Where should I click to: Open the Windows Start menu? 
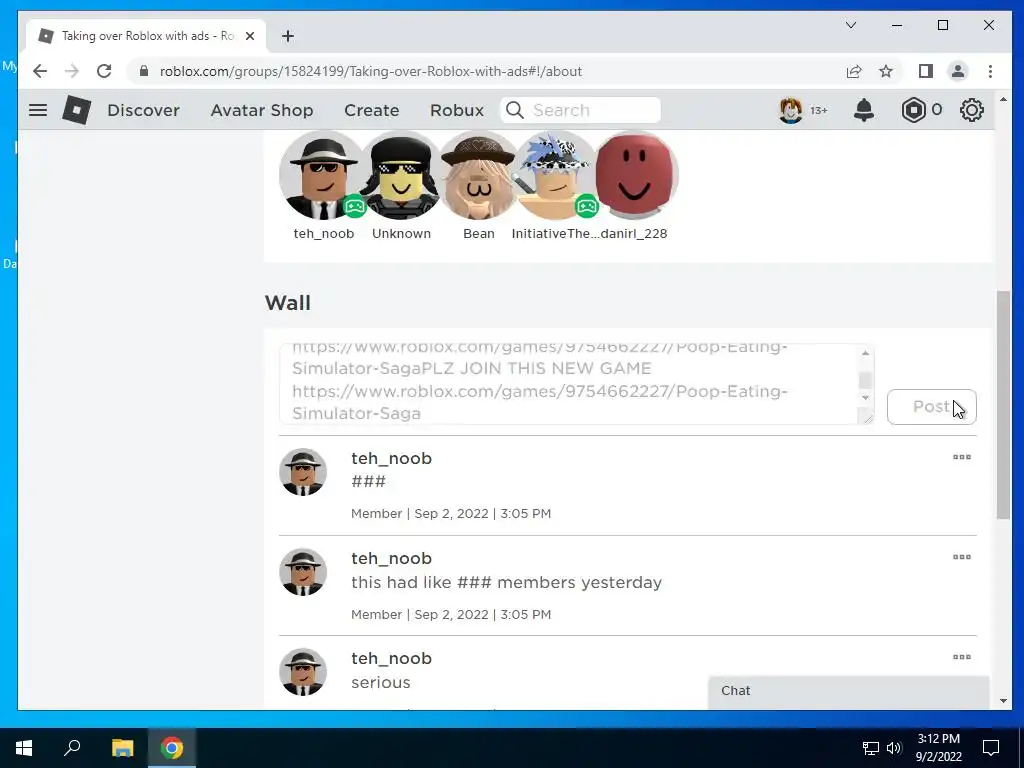coord(24,748)
